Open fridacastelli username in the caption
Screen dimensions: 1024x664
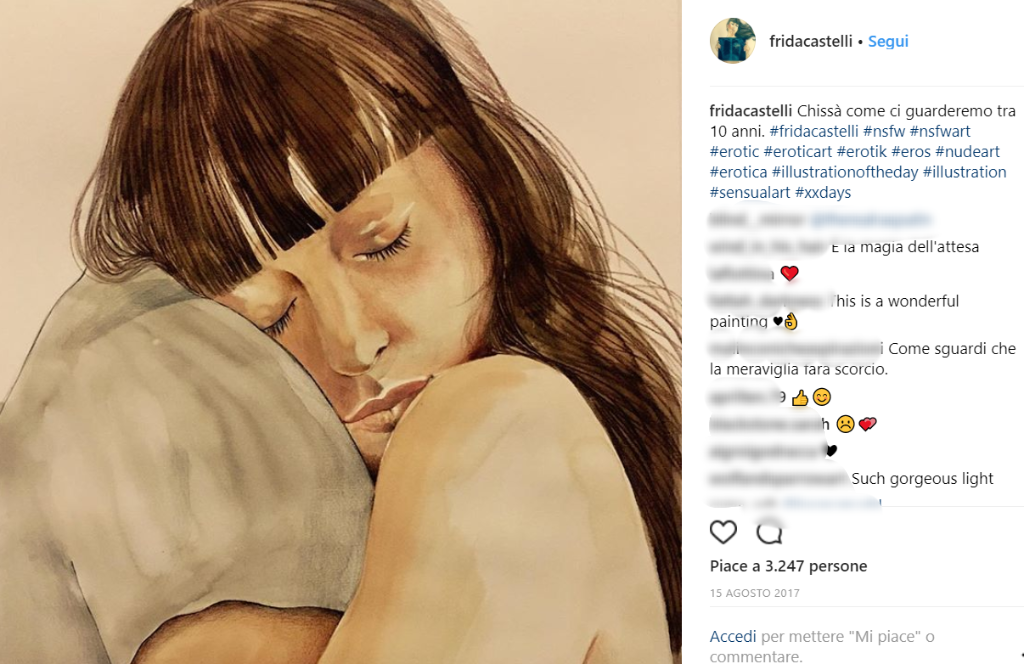point(752,111)
